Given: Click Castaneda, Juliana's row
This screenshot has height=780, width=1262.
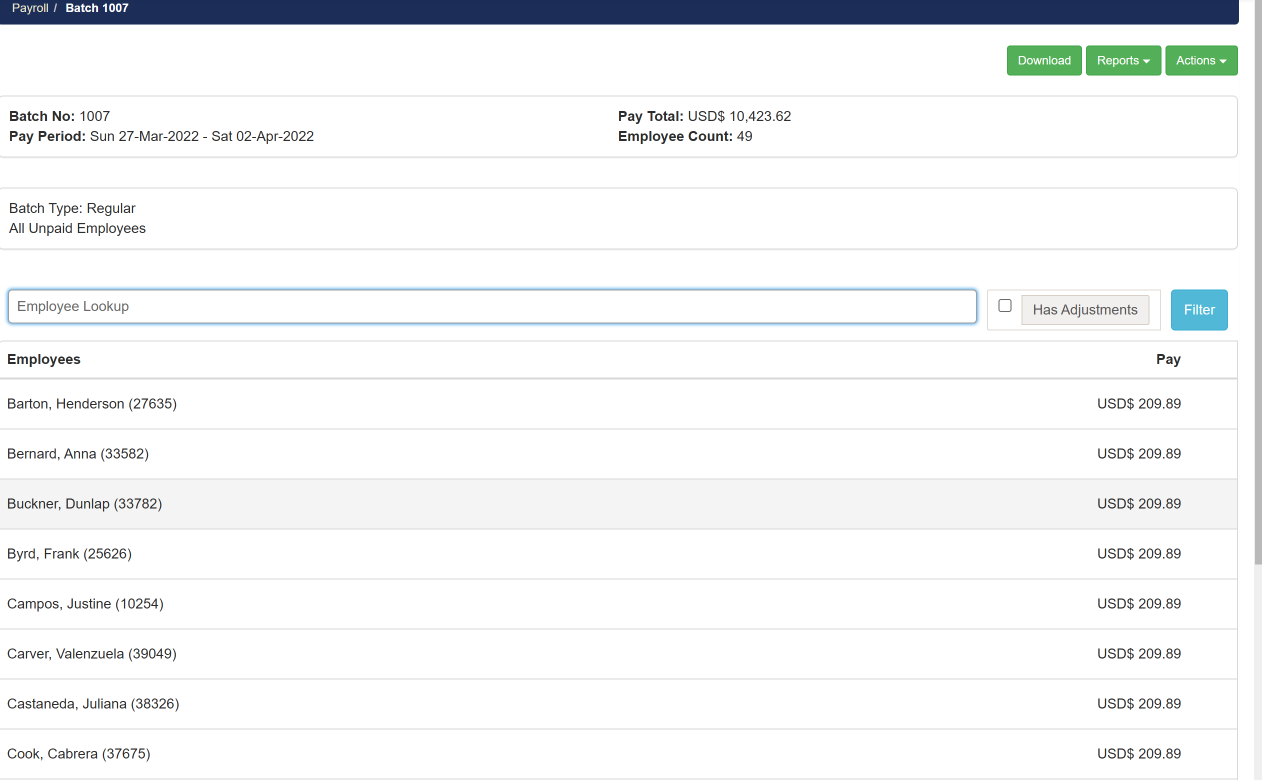Looking at the screenshot, I should (94, 703).
